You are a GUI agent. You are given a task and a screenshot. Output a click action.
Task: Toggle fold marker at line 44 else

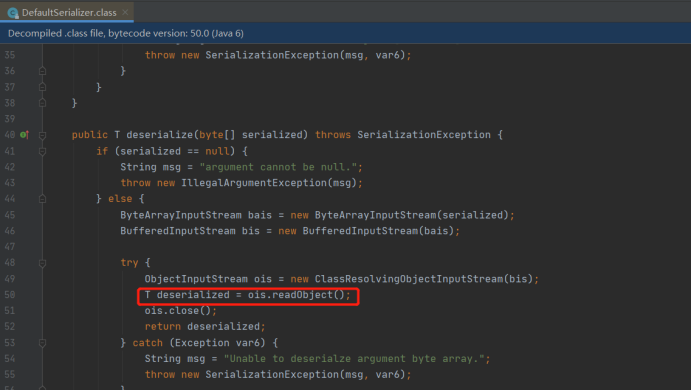point(42,199)
